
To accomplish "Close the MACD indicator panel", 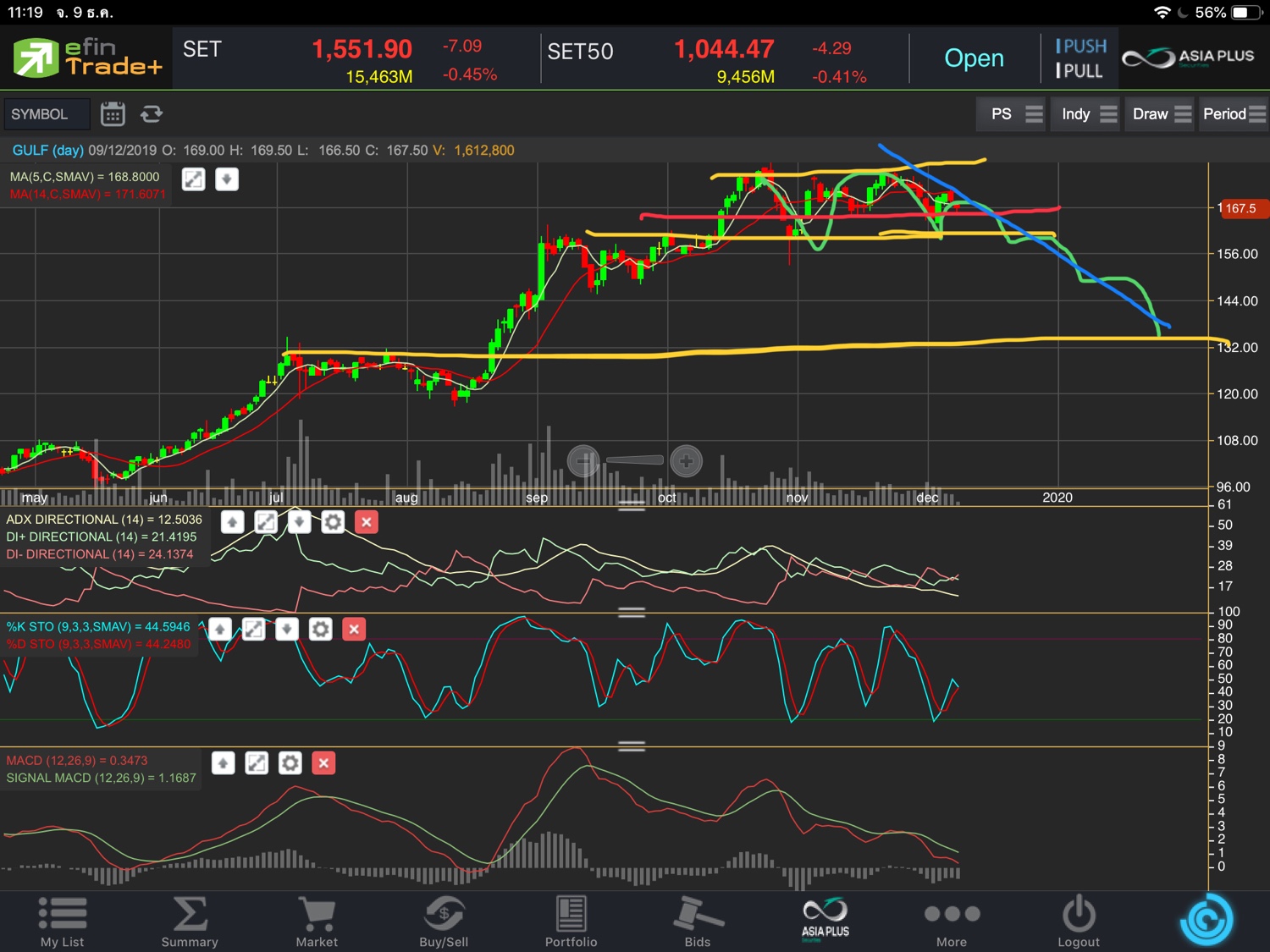I will [323, 763].
